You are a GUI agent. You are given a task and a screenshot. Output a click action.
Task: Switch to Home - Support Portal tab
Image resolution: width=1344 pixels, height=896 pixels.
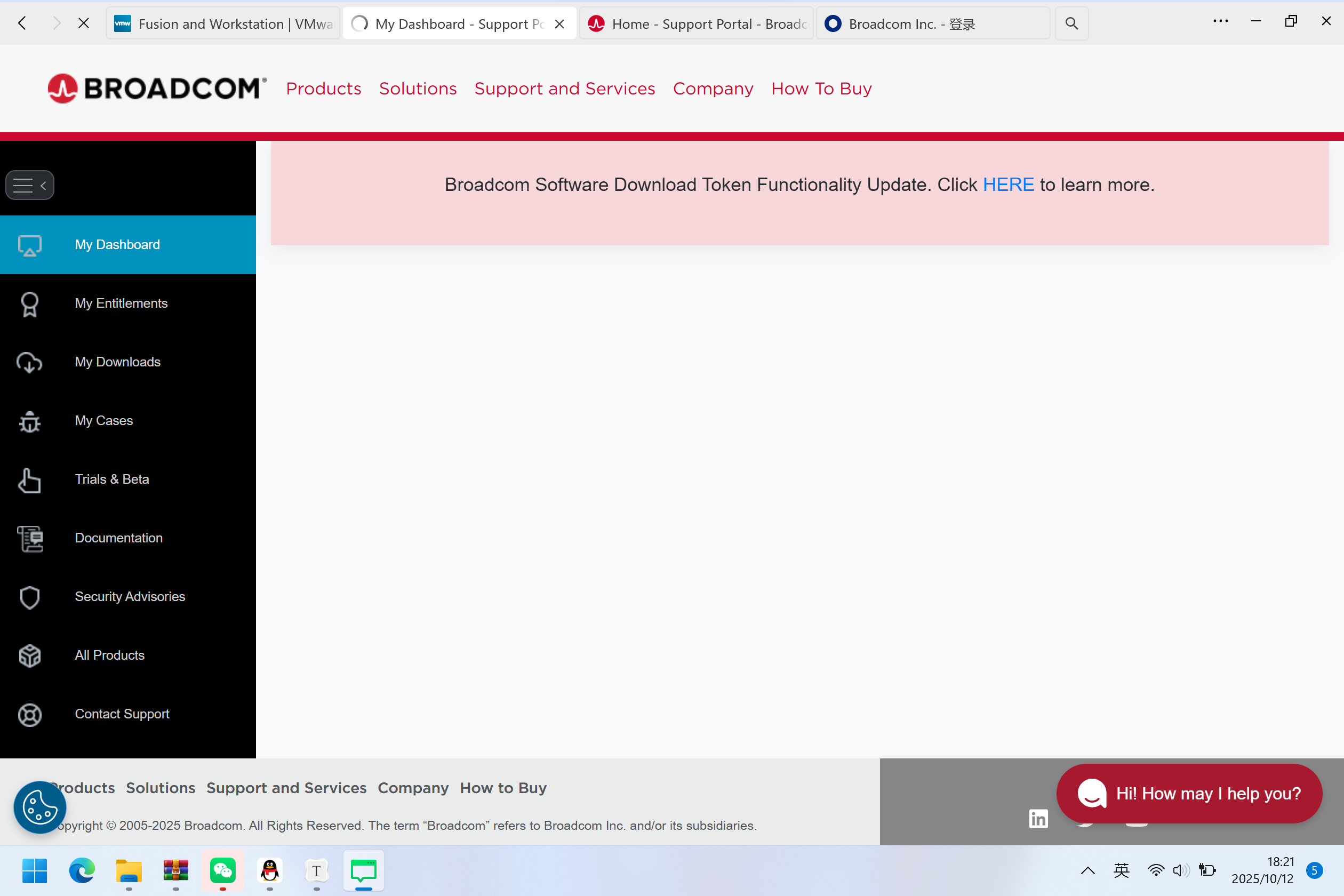tap(697, 23)
